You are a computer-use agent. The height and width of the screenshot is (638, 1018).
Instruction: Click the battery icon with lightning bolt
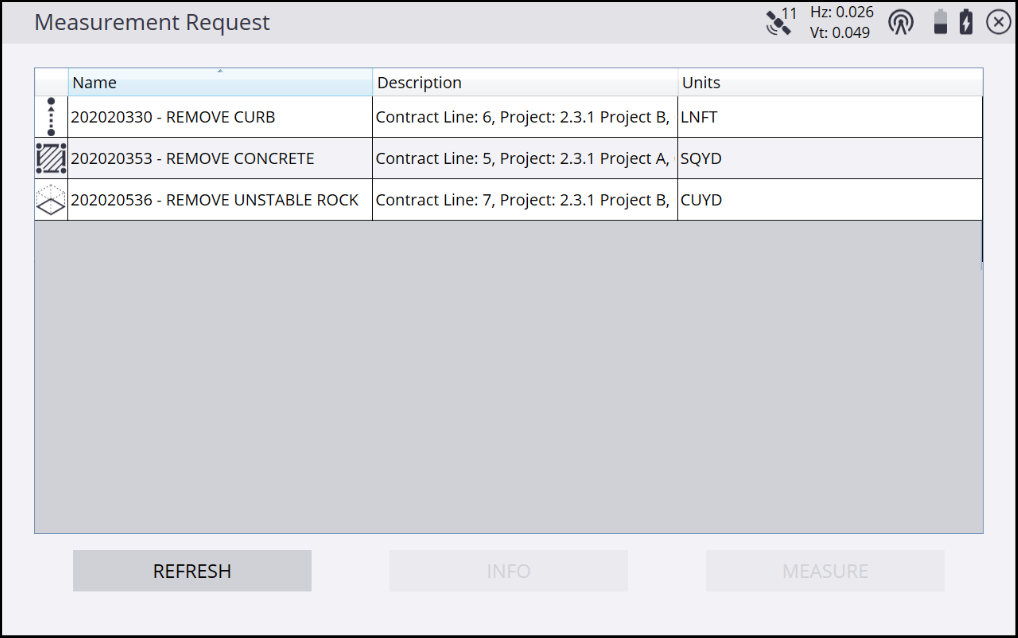(x=966, y=22)
